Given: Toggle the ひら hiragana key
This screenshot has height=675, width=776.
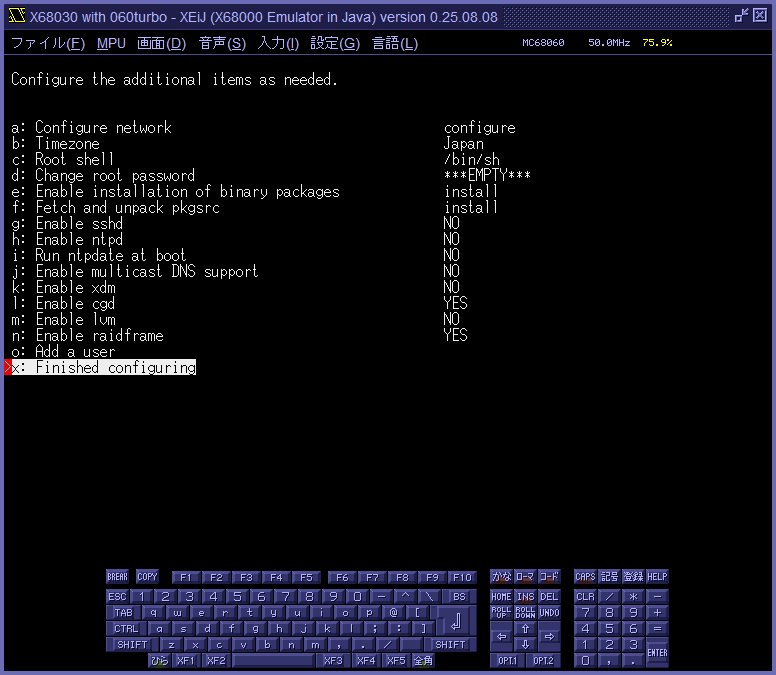Looking at the screenshot, I should (159, 661).
